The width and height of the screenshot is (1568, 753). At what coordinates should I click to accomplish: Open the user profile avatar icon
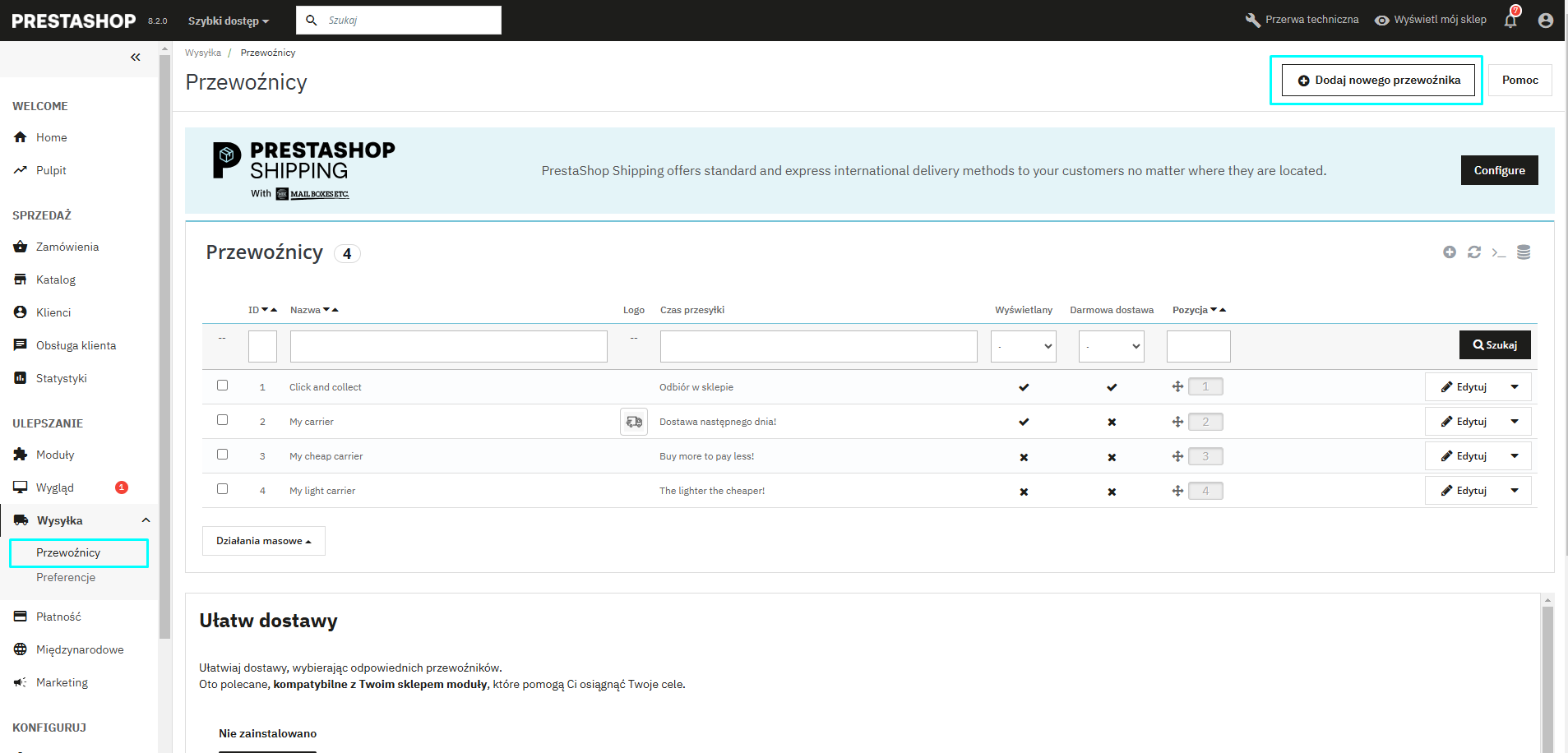[1545, 21]
